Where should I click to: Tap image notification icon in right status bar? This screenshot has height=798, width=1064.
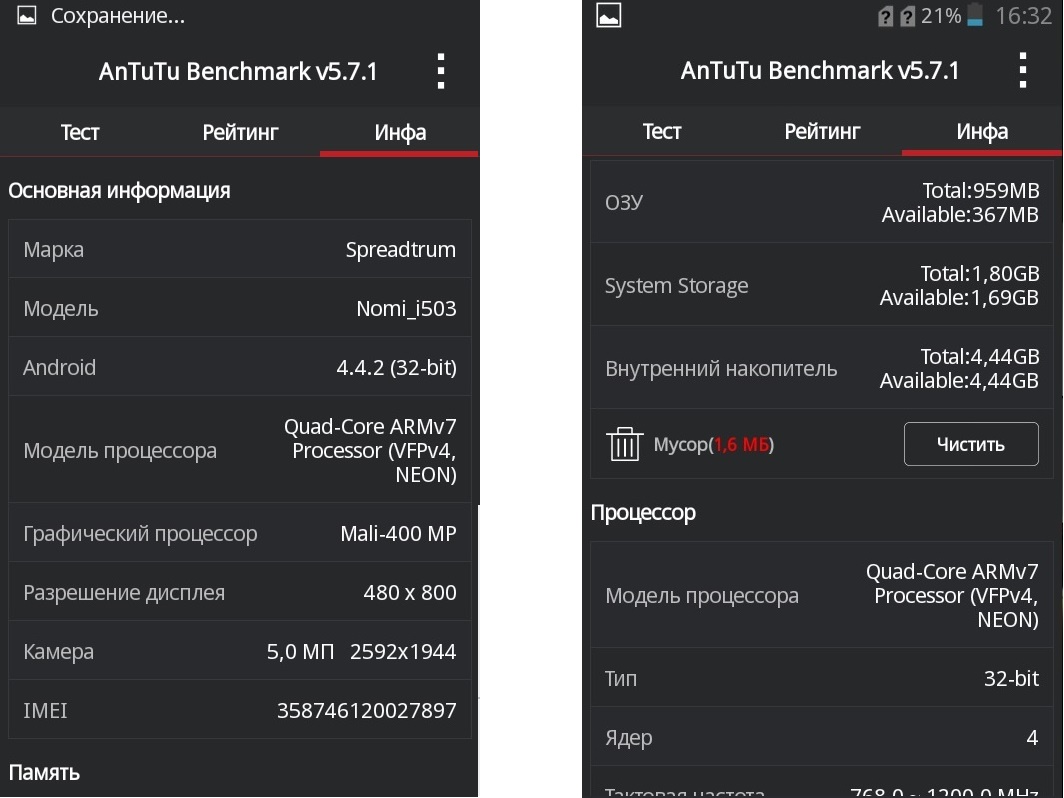609,15
